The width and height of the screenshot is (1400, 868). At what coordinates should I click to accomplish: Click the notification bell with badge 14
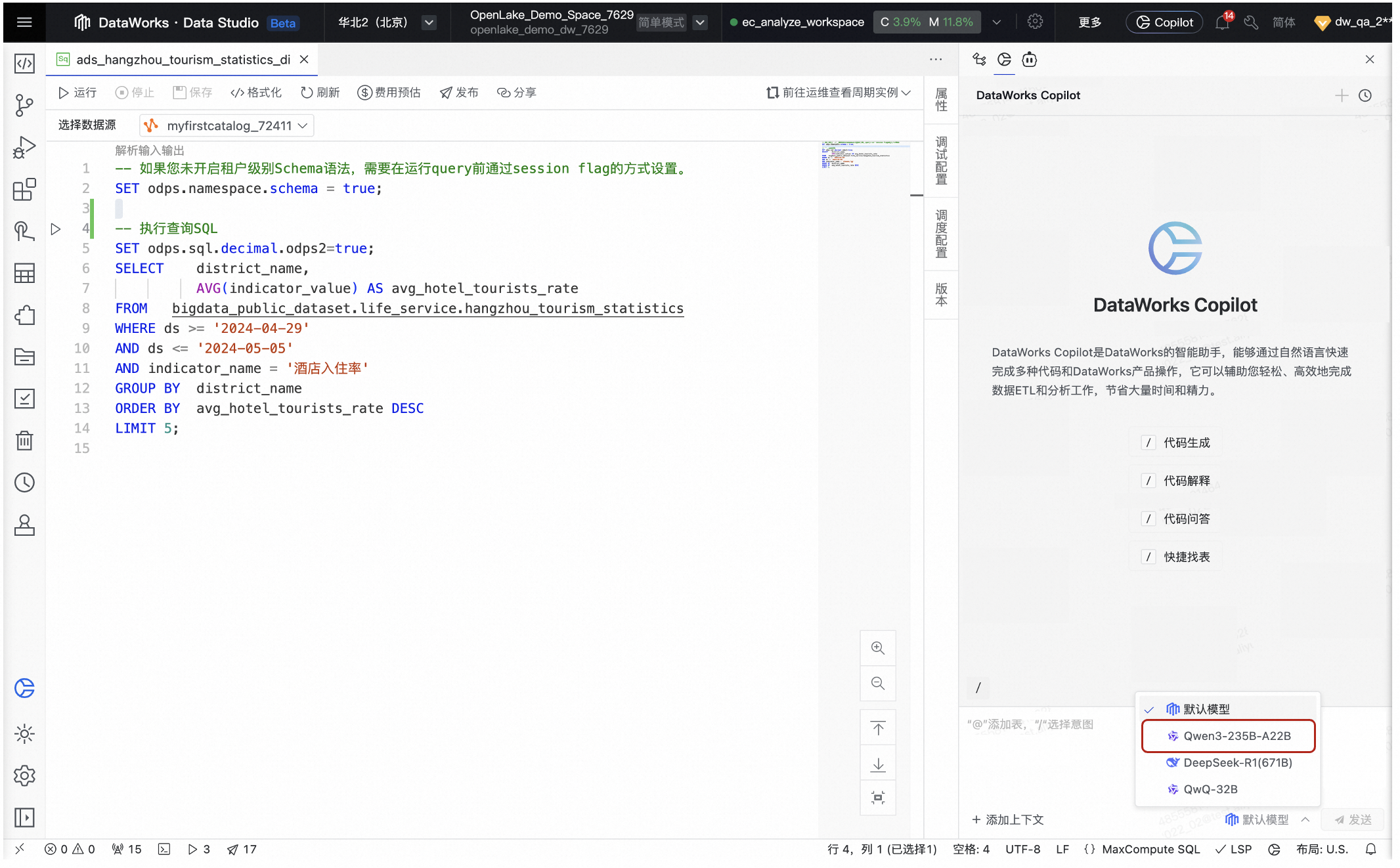pyautogui.click(x=1222, y=22)
